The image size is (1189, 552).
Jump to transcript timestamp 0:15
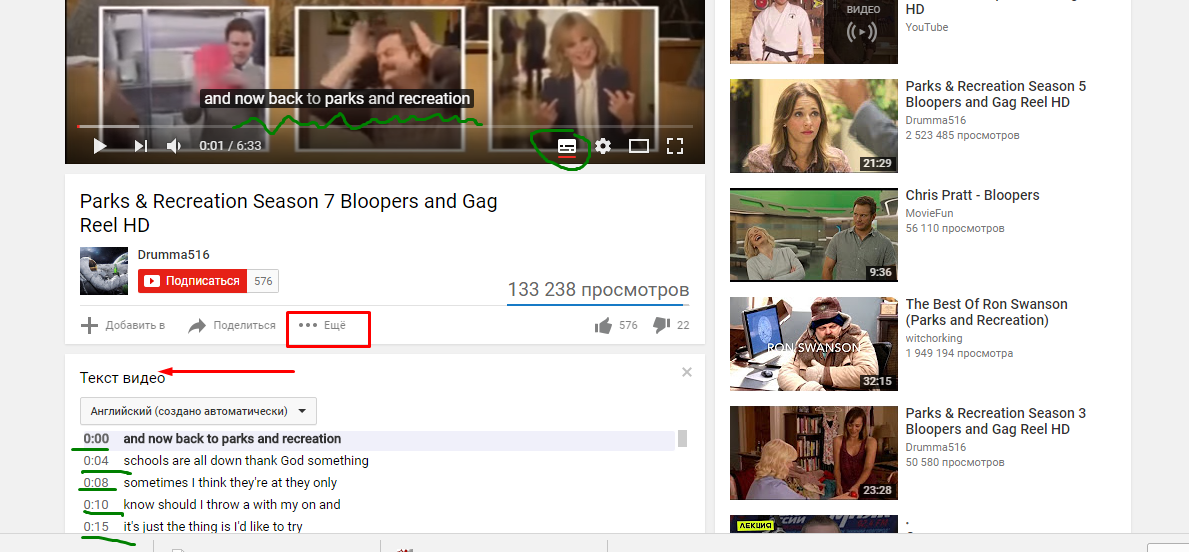pyautogui.click(x=96, y=526)
